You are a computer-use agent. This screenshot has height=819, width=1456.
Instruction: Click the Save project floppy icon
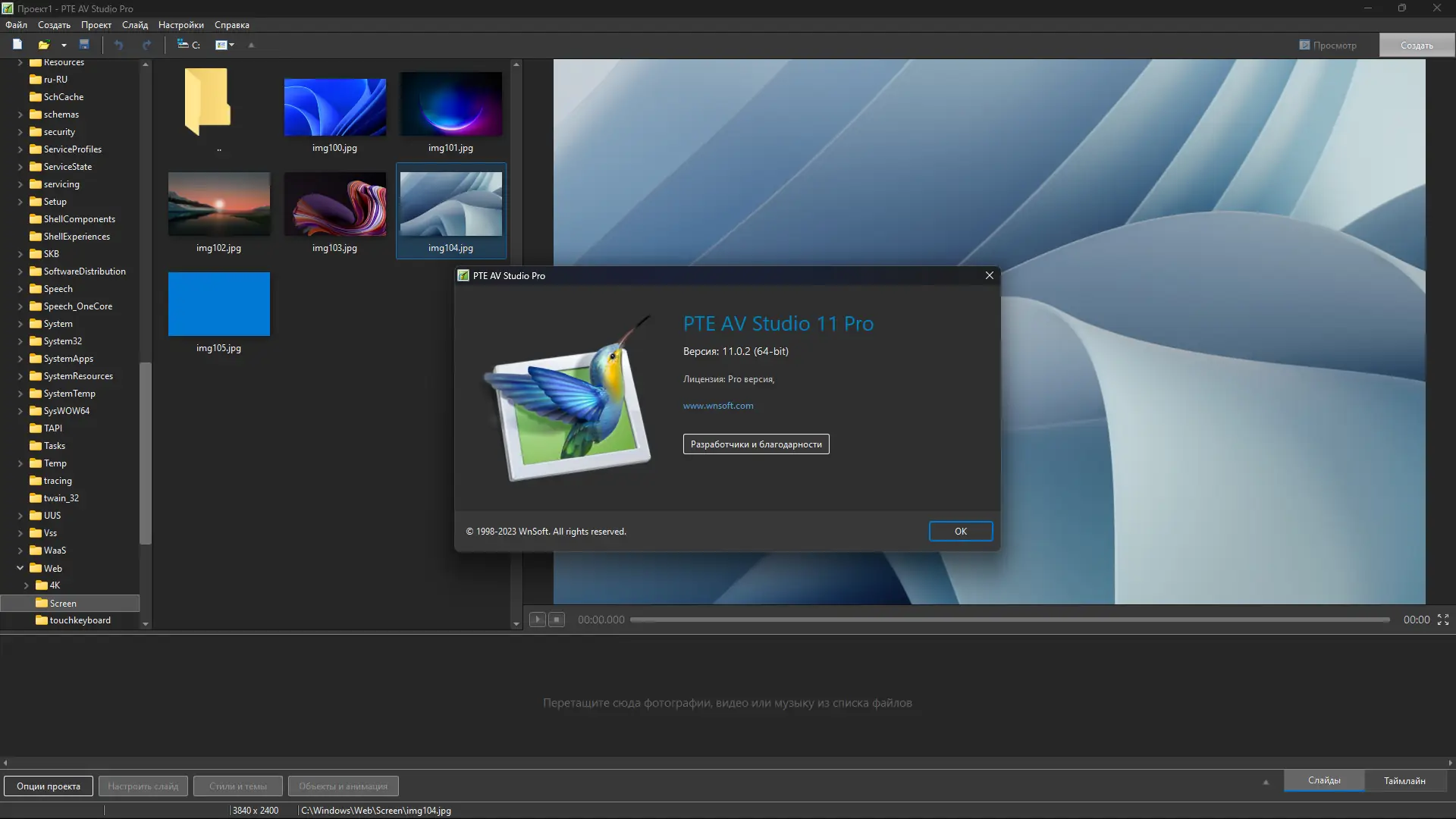84,45
